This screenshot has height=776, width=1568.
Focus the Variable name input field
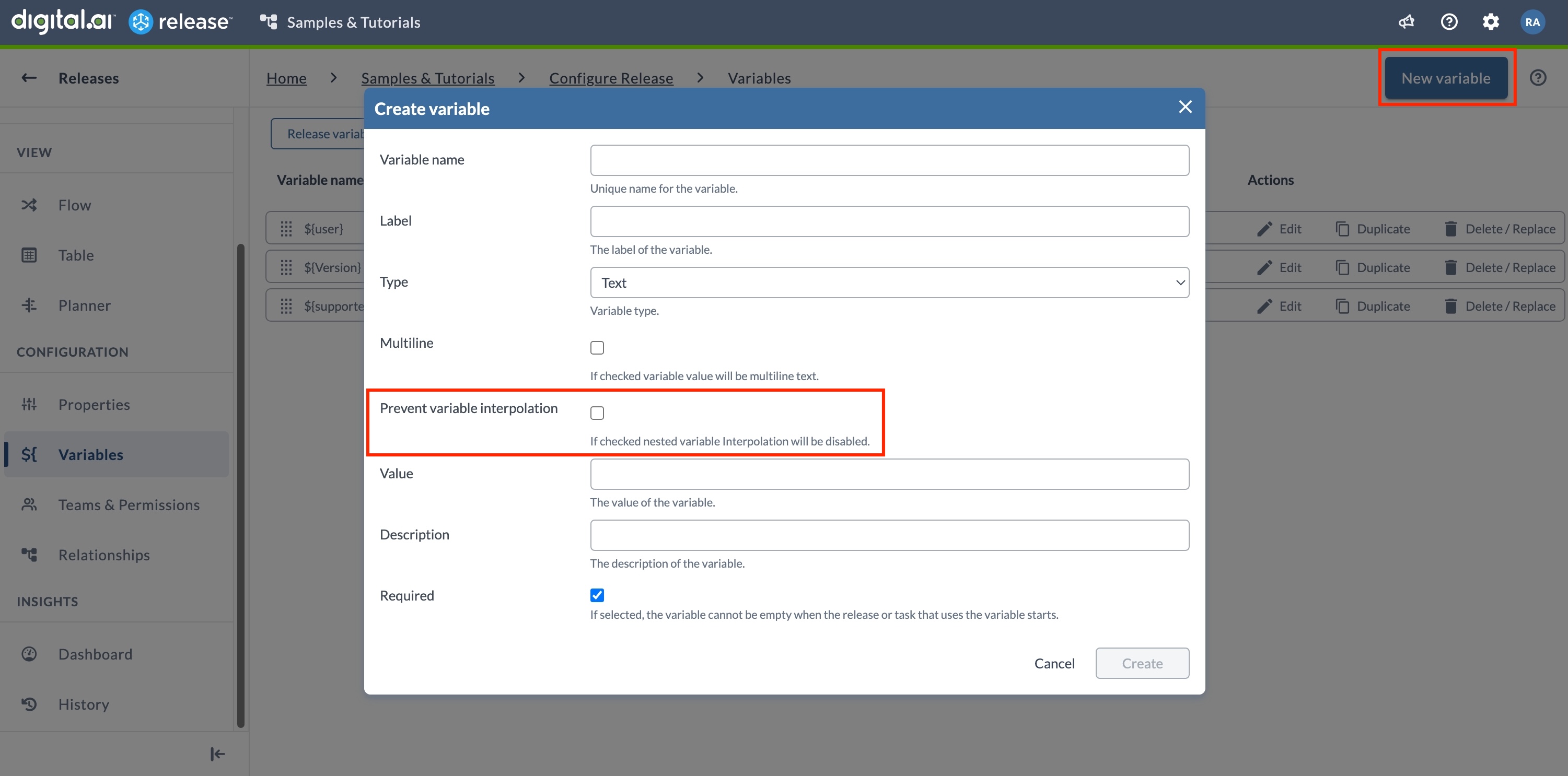pyautogui.click(x=889, y=160)
